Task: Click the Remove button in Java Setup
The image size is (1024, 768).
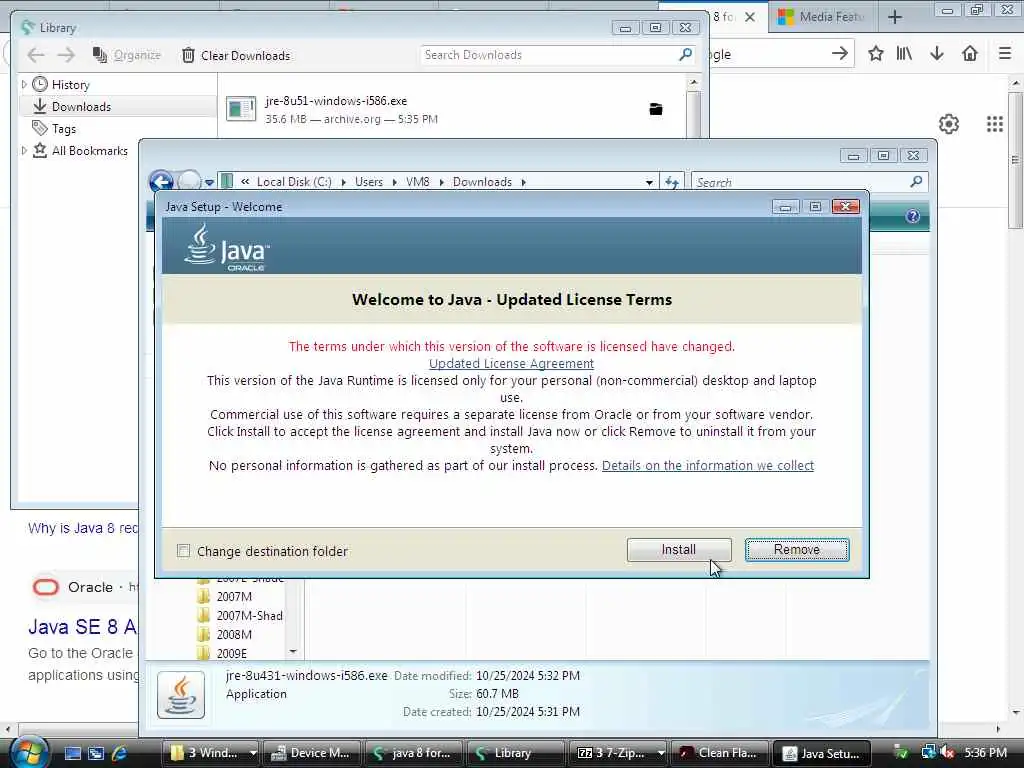Action: (x=797, y=550)
